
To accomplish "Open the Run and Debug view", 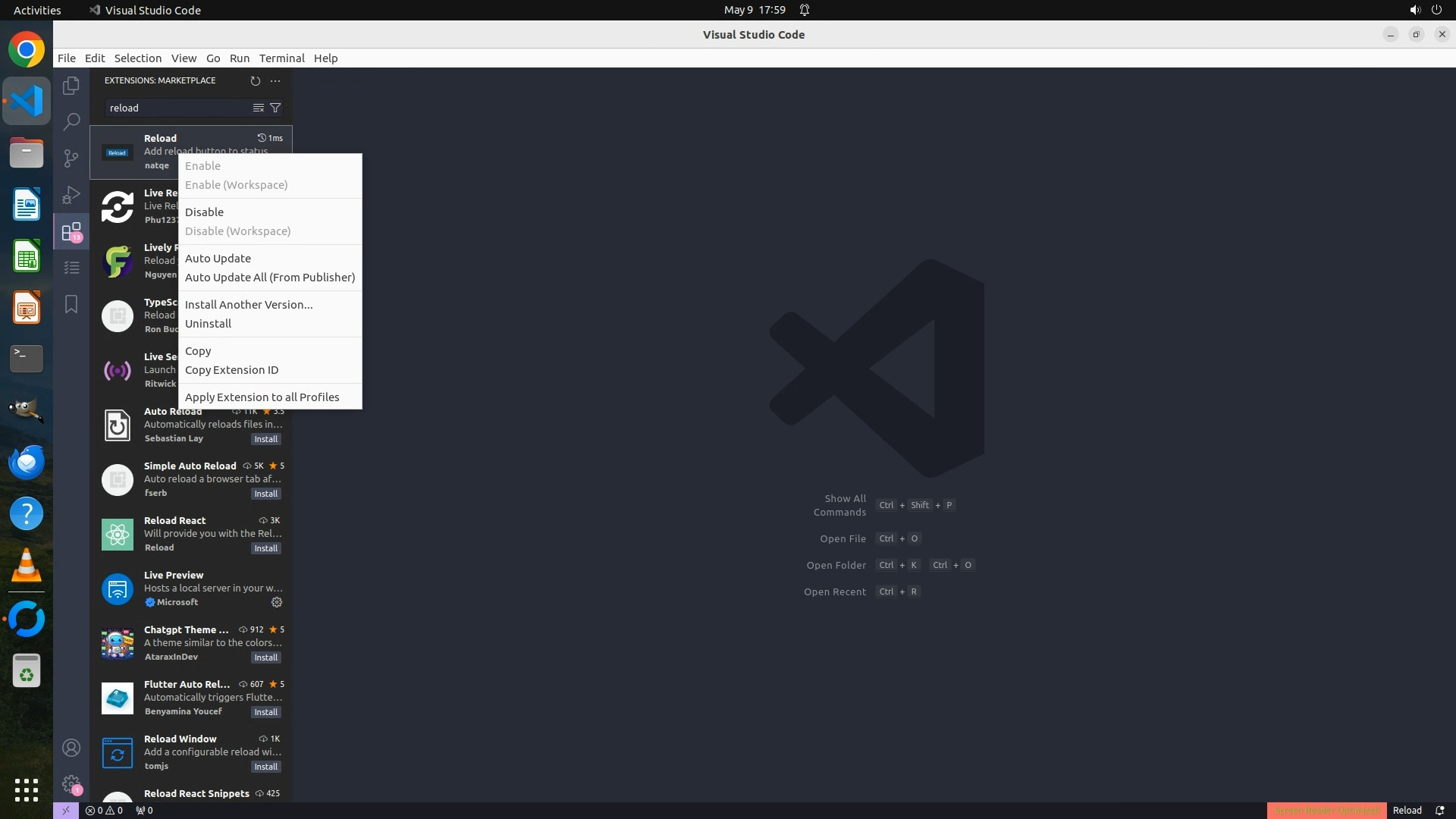I will 71,195.
